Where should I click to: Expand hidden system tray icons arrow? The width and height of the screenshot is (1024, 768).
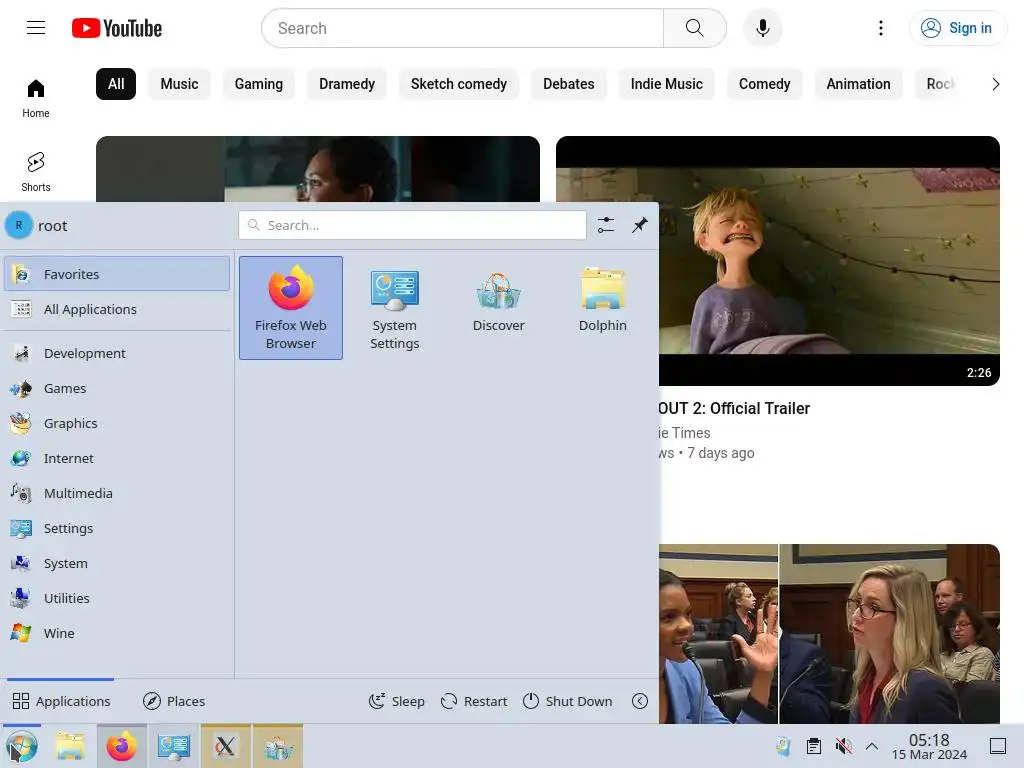tap(872, 746)
